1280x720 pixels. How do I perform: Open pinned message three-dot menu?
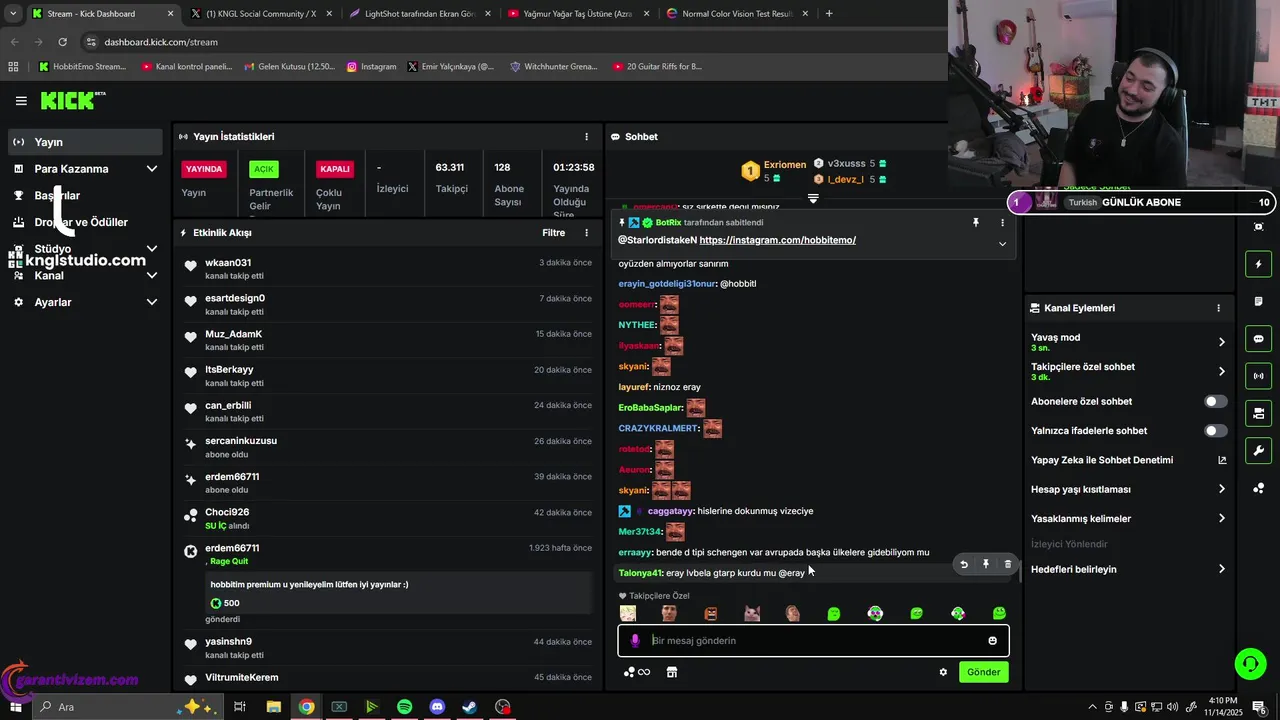point(1002,223)
